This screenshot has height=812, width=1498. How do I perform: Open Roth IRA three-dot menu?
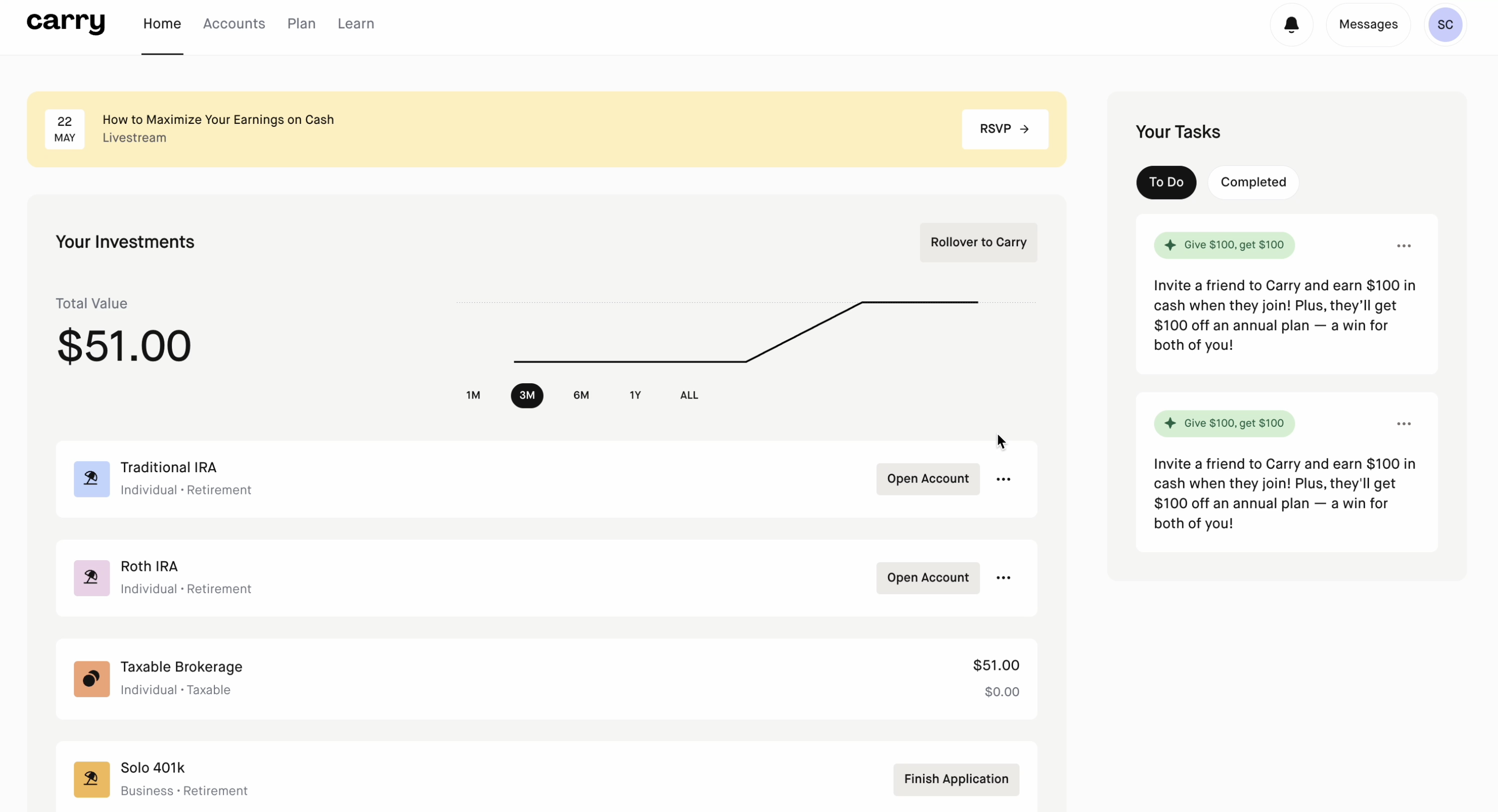pos(1003,578)
